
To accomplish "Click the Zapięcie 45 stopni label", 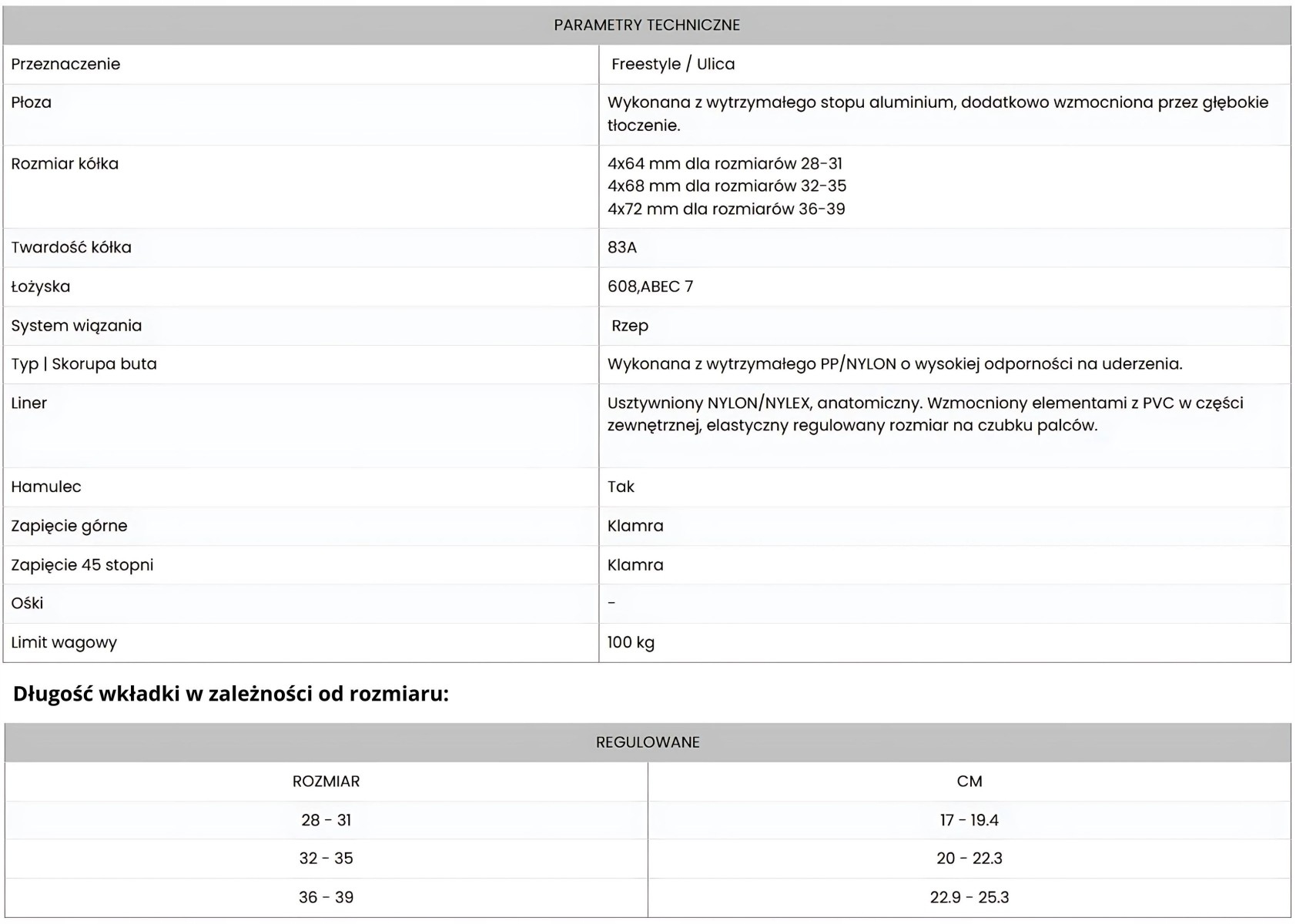I will click(82, 565).
